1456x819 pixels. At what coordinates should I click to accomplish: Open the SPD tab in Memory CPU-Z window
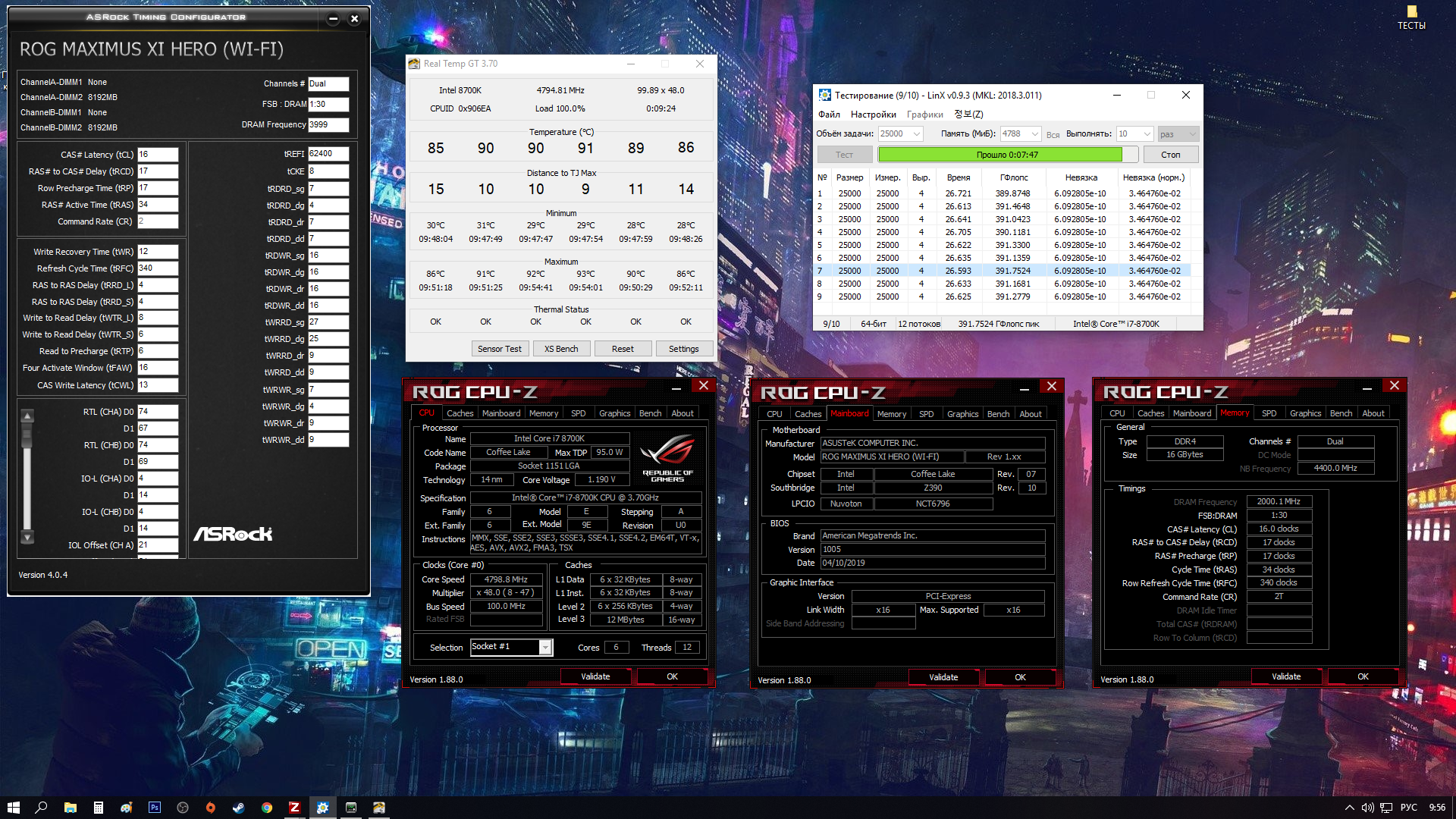coord(1269,413)
